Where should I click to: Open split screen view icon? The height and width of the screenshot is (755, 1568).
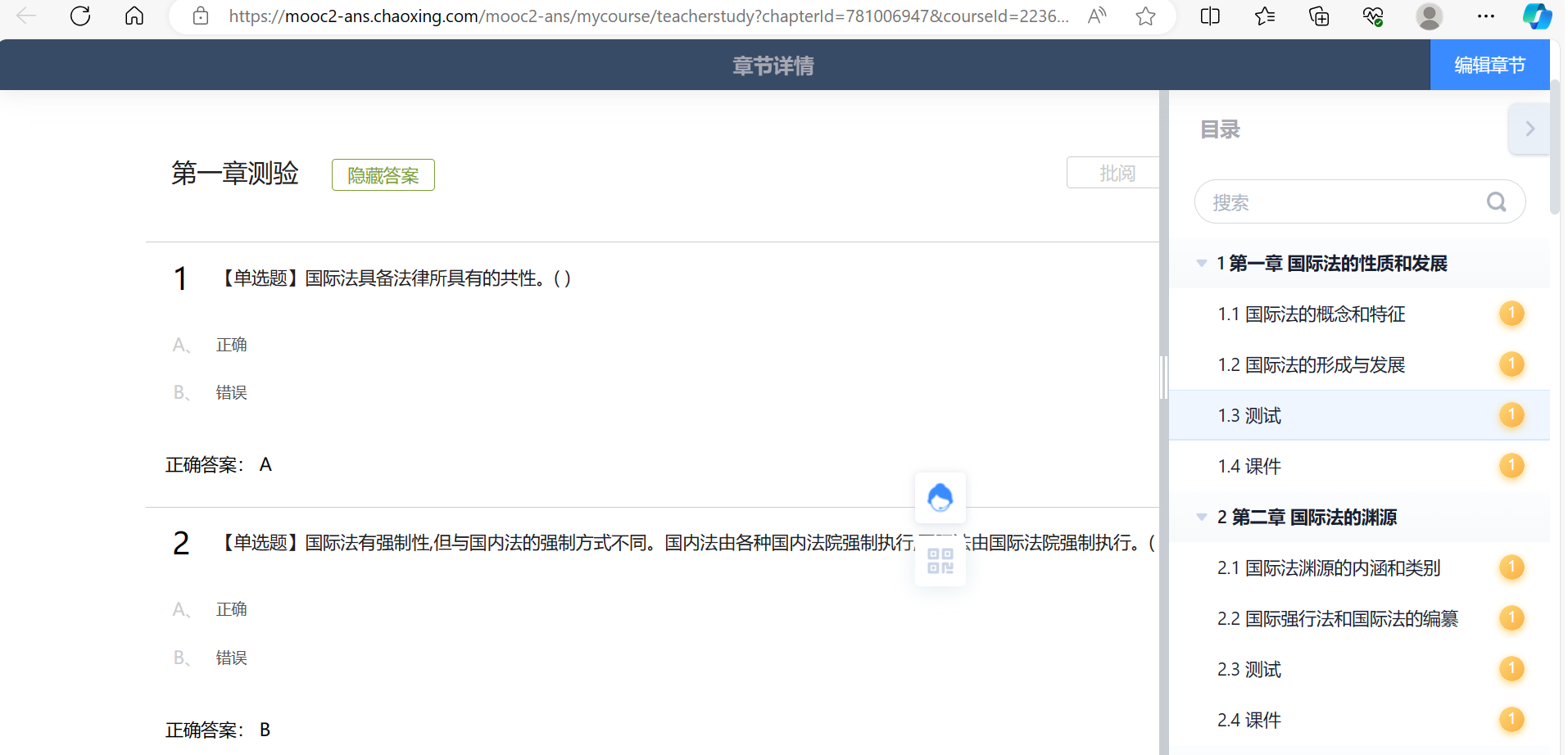[x=1209, y=16]
